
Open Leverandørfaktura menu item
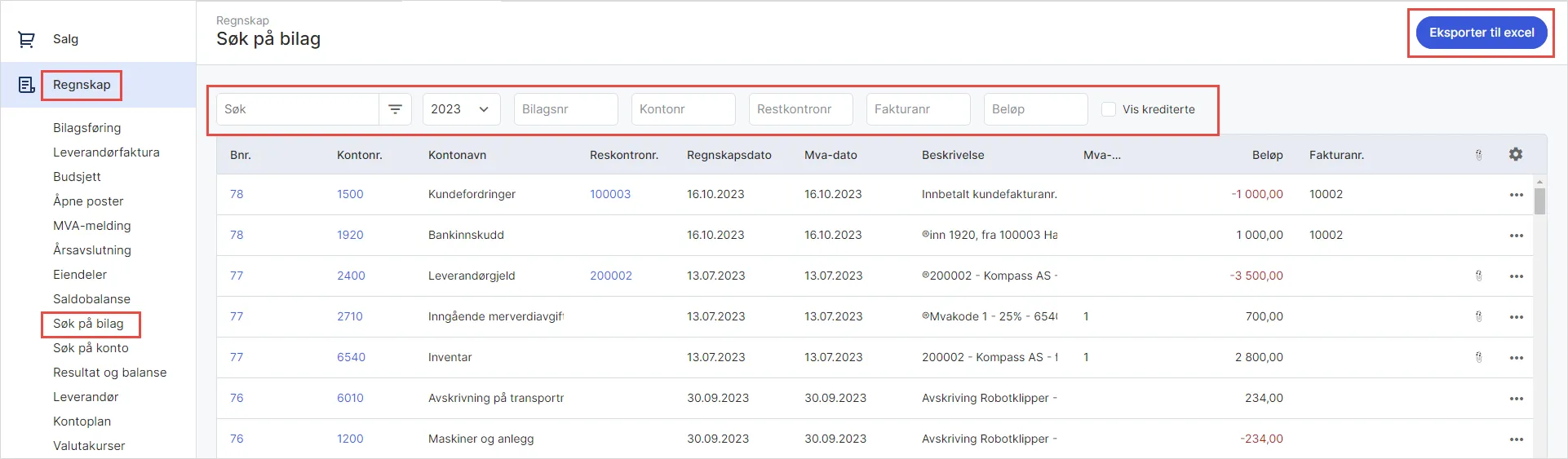[106, 152]
